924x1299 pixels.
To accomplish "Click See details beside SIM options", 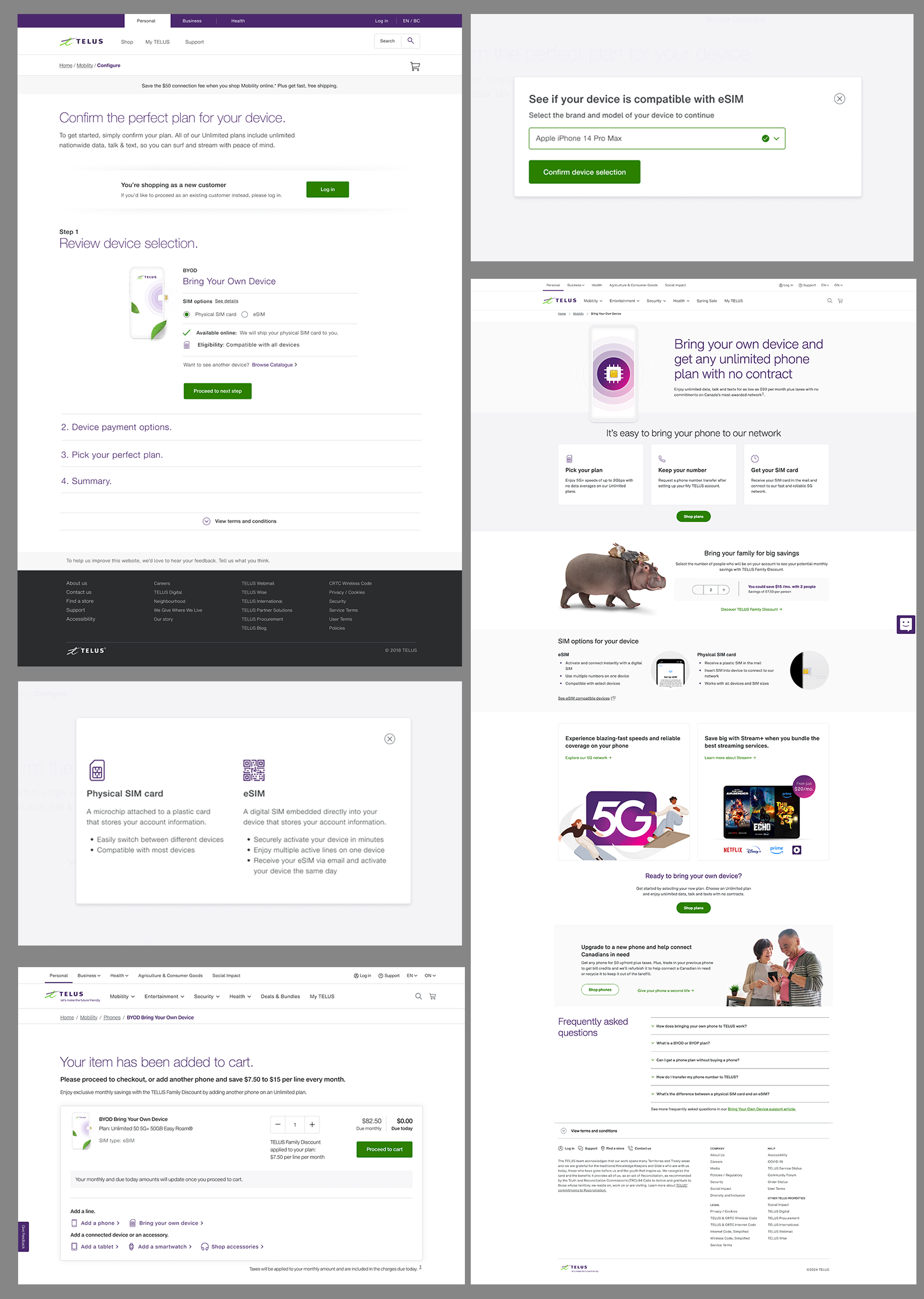I will [226, 301].
